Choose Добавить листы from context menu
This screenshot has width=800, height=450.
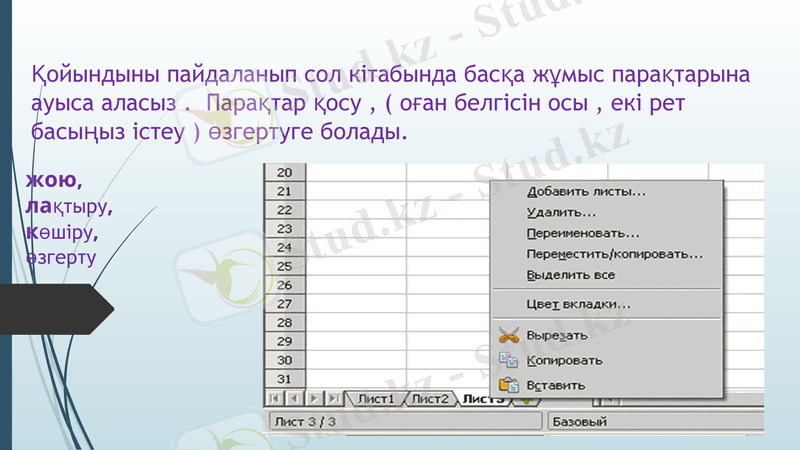tap(585, 191)
